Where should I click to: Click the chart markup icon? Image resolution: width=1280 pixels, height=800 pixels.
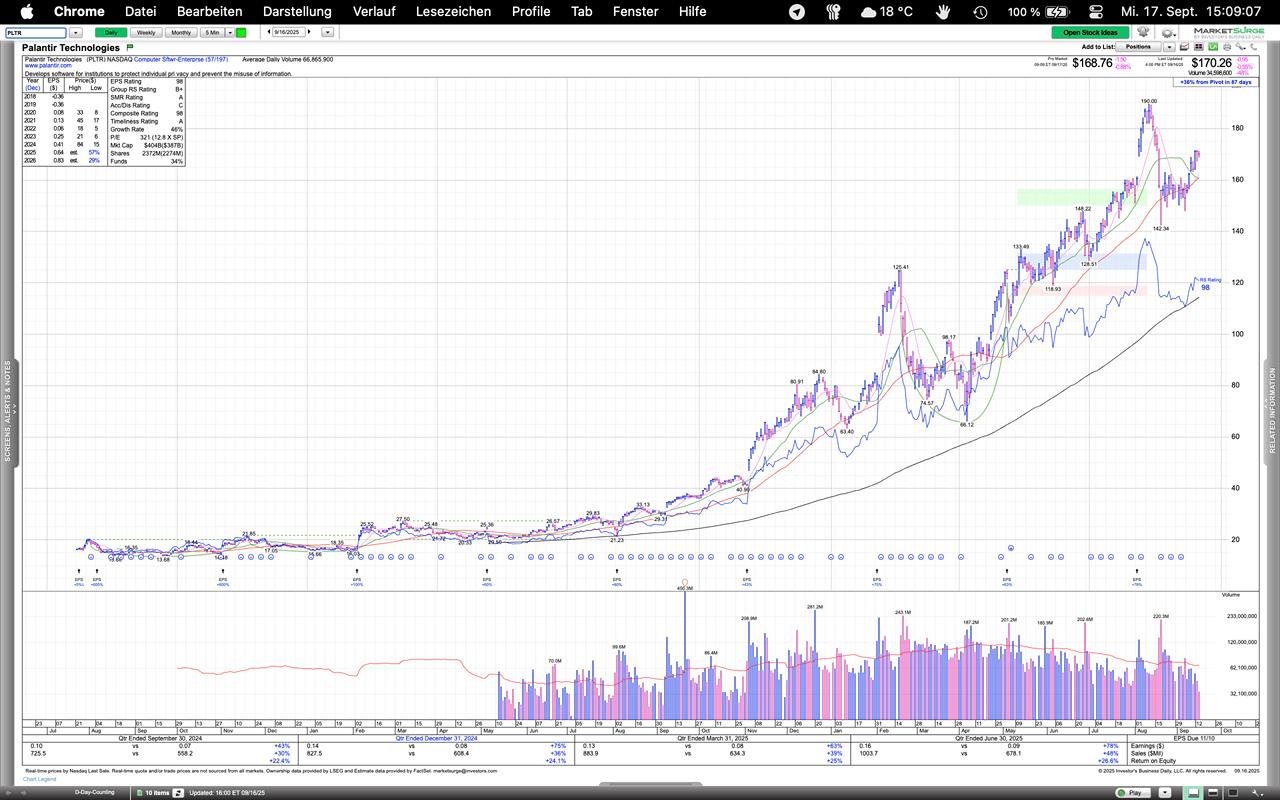coord(1184,47)
